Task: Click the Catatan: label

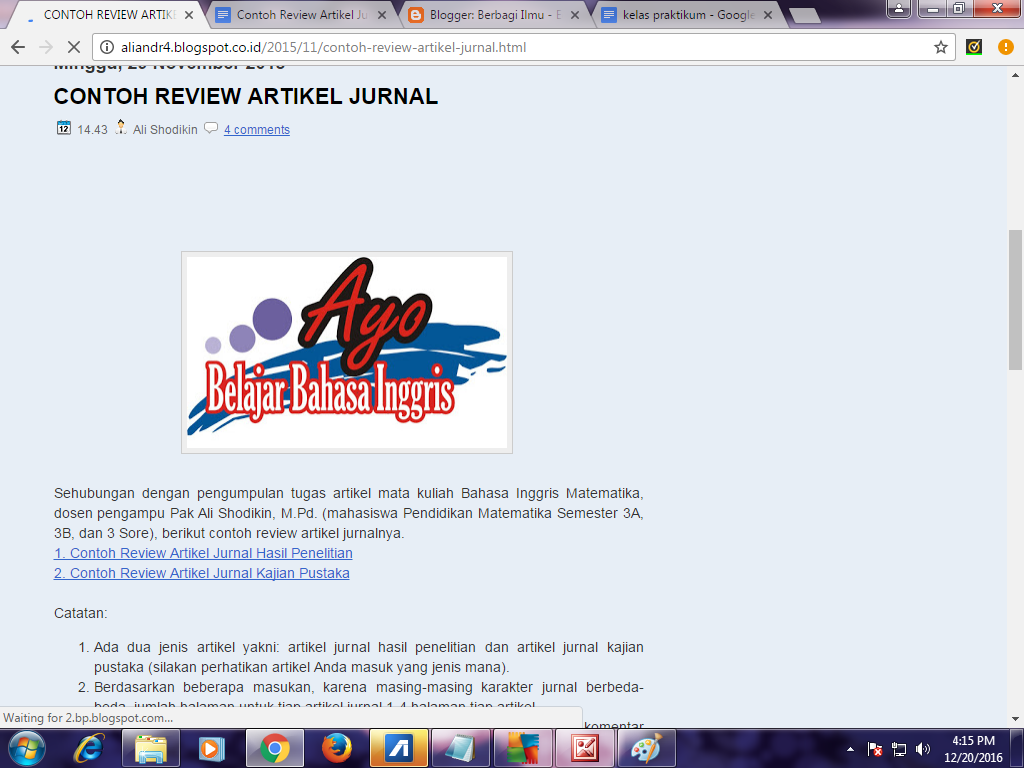Action: [80, 613]
